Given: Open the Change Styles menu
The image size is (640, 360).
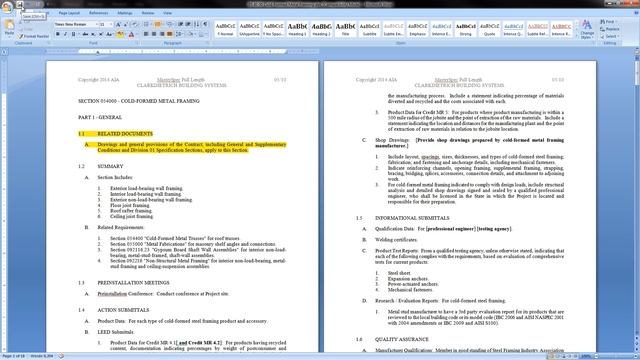Looking at the screenshot, I should pos(587,29).
